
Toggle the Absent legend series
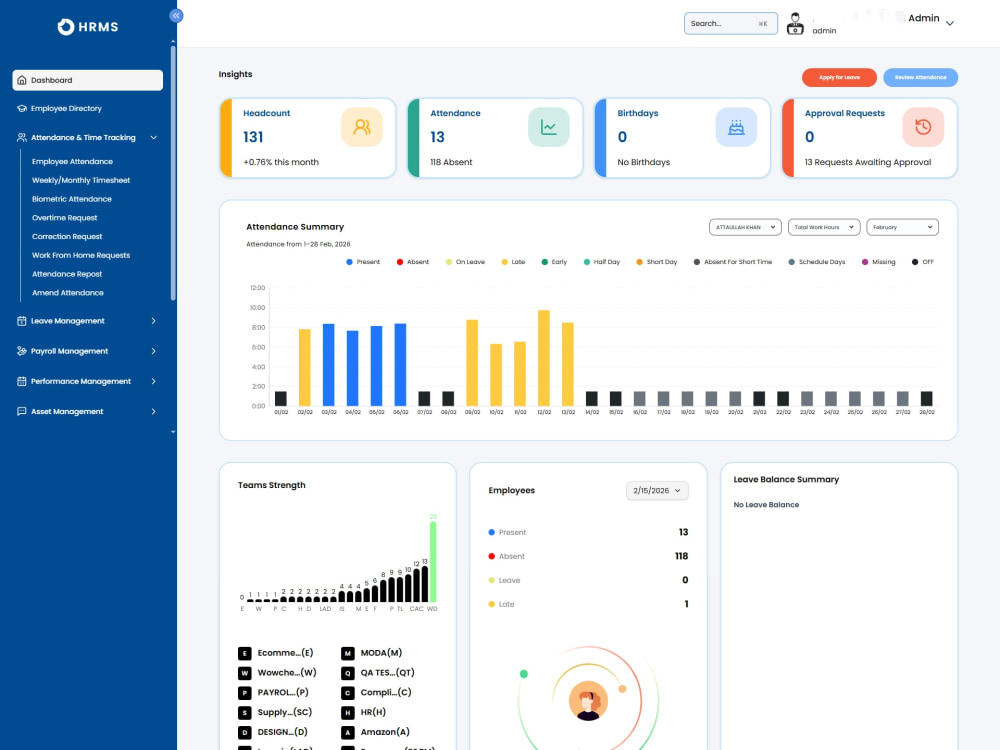[413, 262]
